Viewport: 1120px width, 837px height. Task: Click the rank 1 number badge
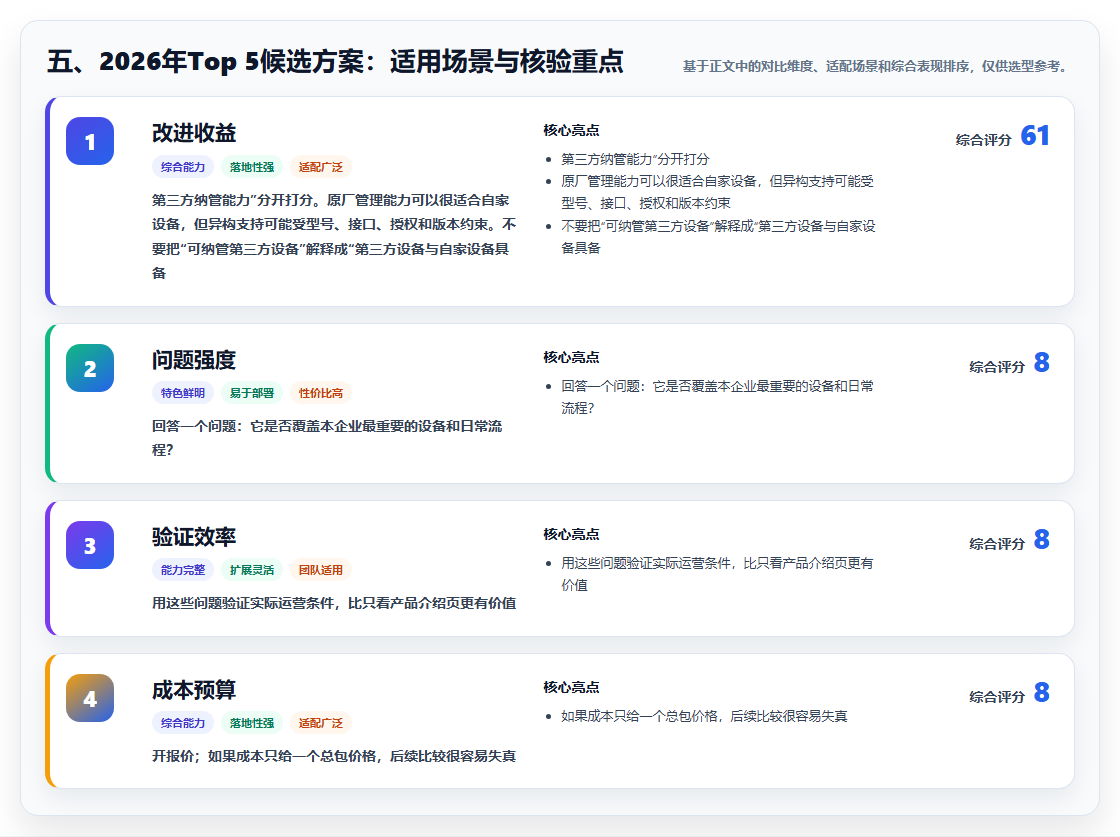point(90,141)
